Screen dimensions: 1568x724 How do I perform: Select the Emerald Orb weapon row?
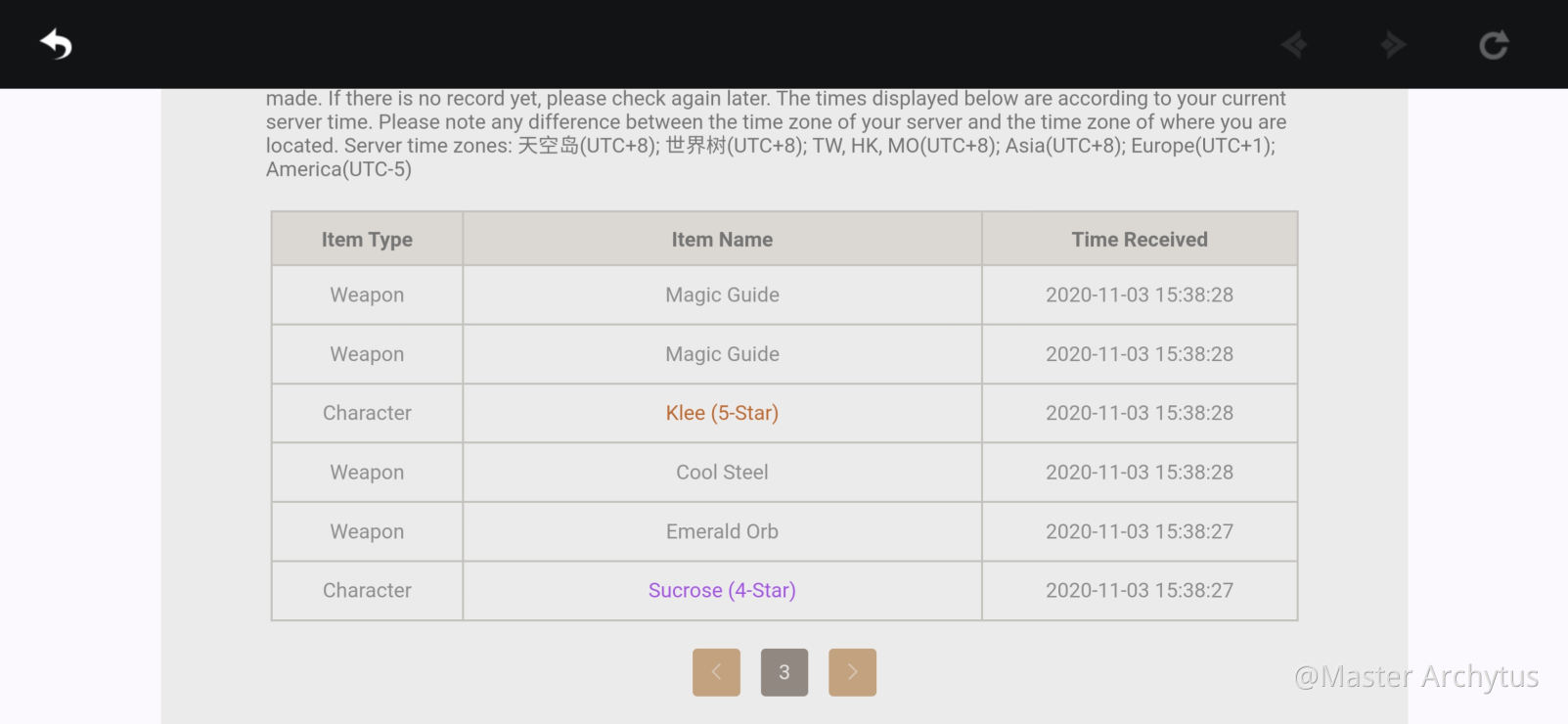point(784,531)
